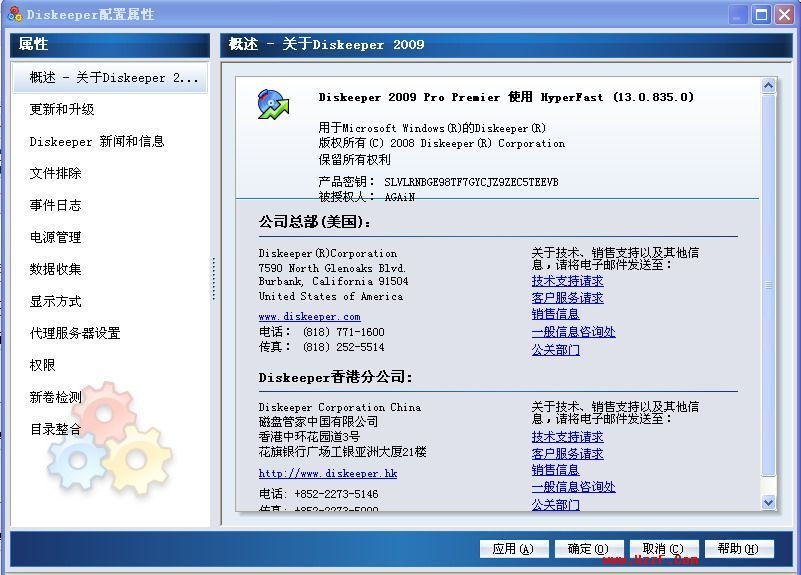This screenshot has width=801, height=575.
Task: Select 概述 - 关于Diskeeper in the sidebar
Action: [x=110, y=78]
